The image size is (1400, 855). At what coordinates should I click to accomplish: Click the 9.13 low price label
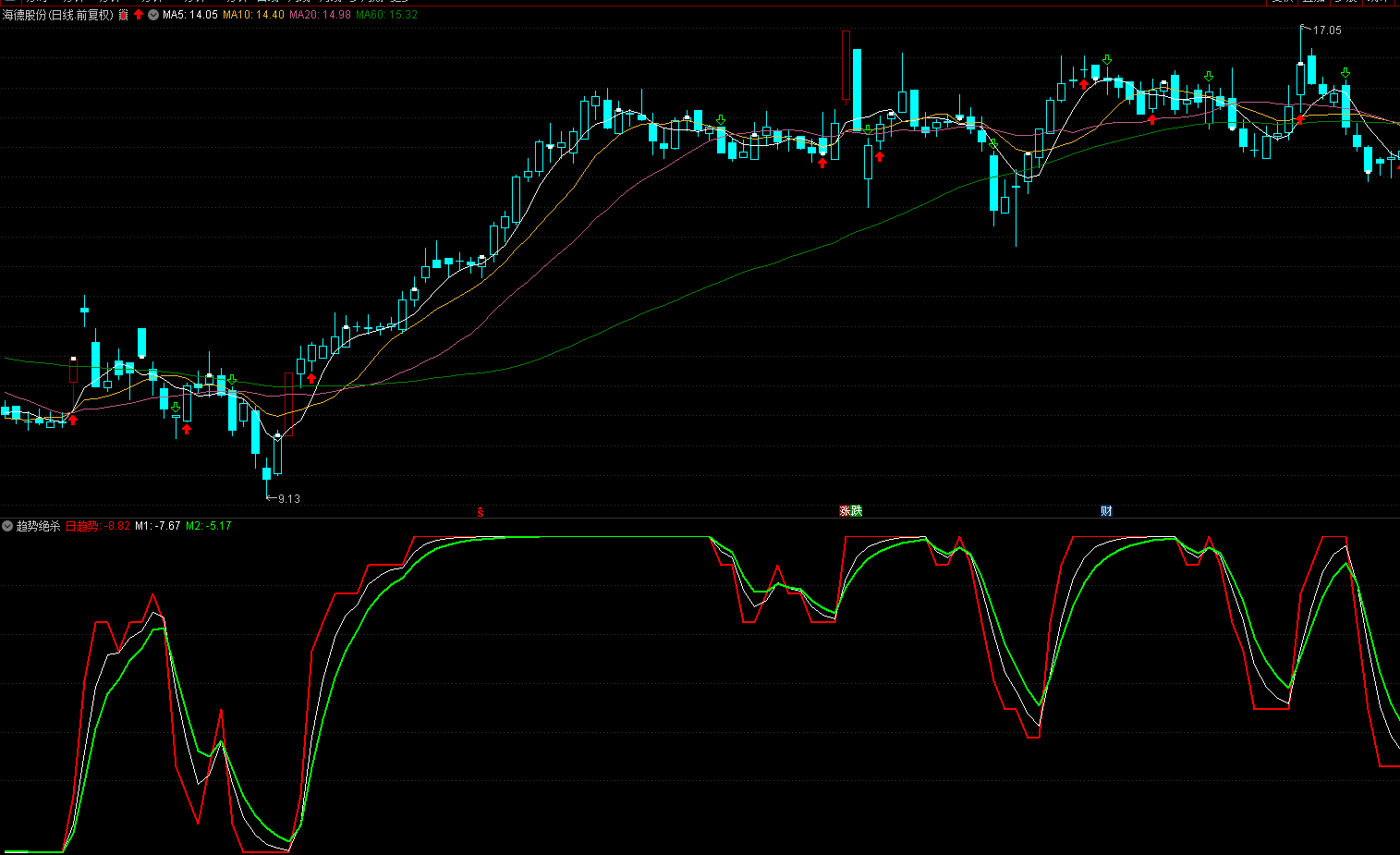point(289,499)
